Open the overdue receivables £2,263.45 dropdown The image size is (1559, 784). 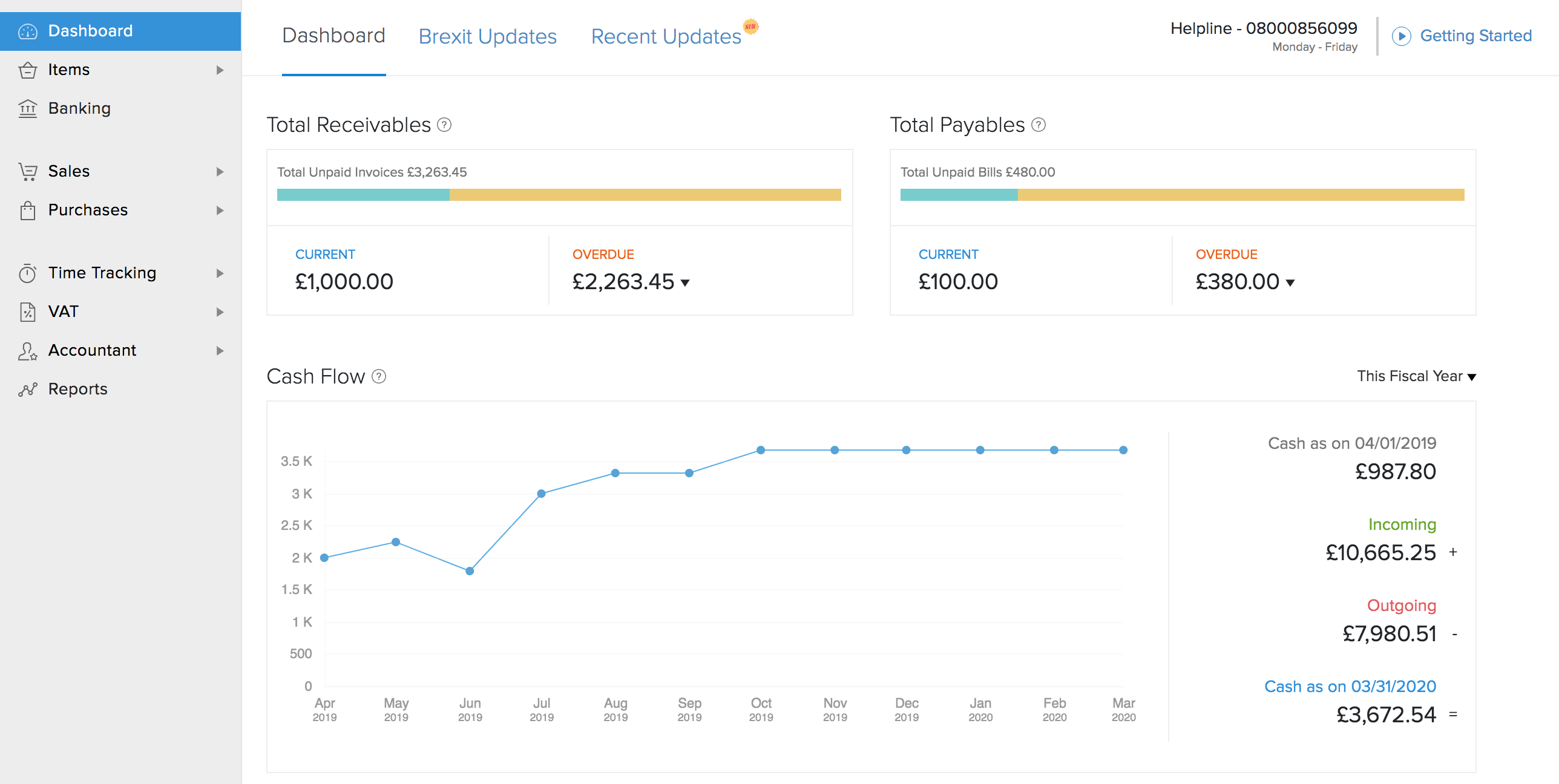(x=685, y=283)
